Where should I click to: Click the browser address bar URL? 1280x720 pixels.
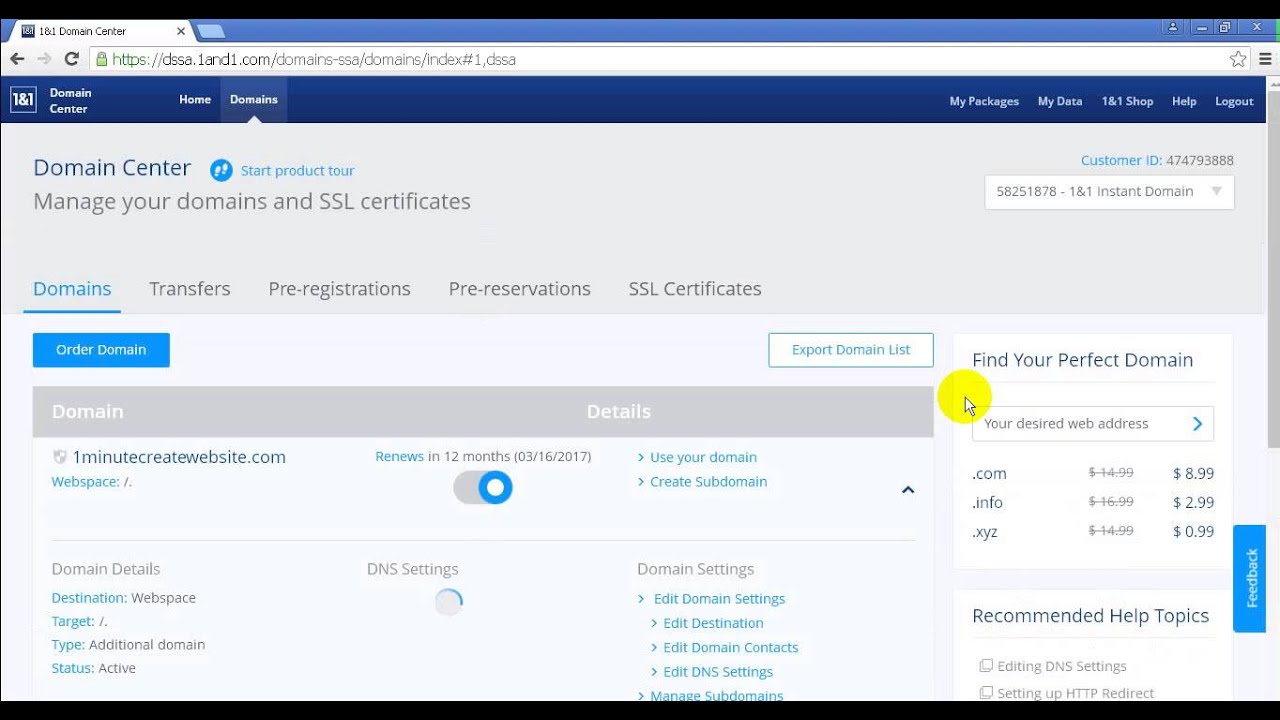pyautogui.click(x=314, y=59)
